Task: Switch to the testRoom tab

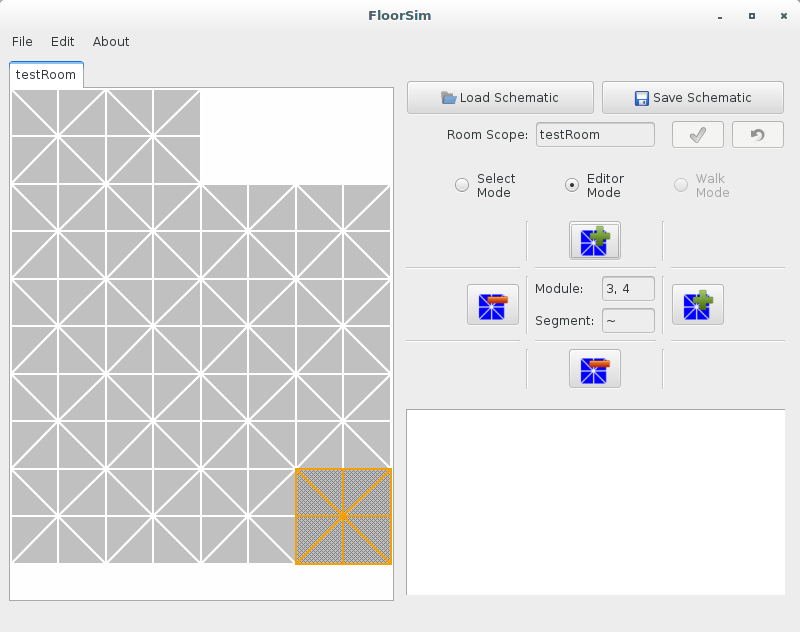Action: tap(46, 74)
